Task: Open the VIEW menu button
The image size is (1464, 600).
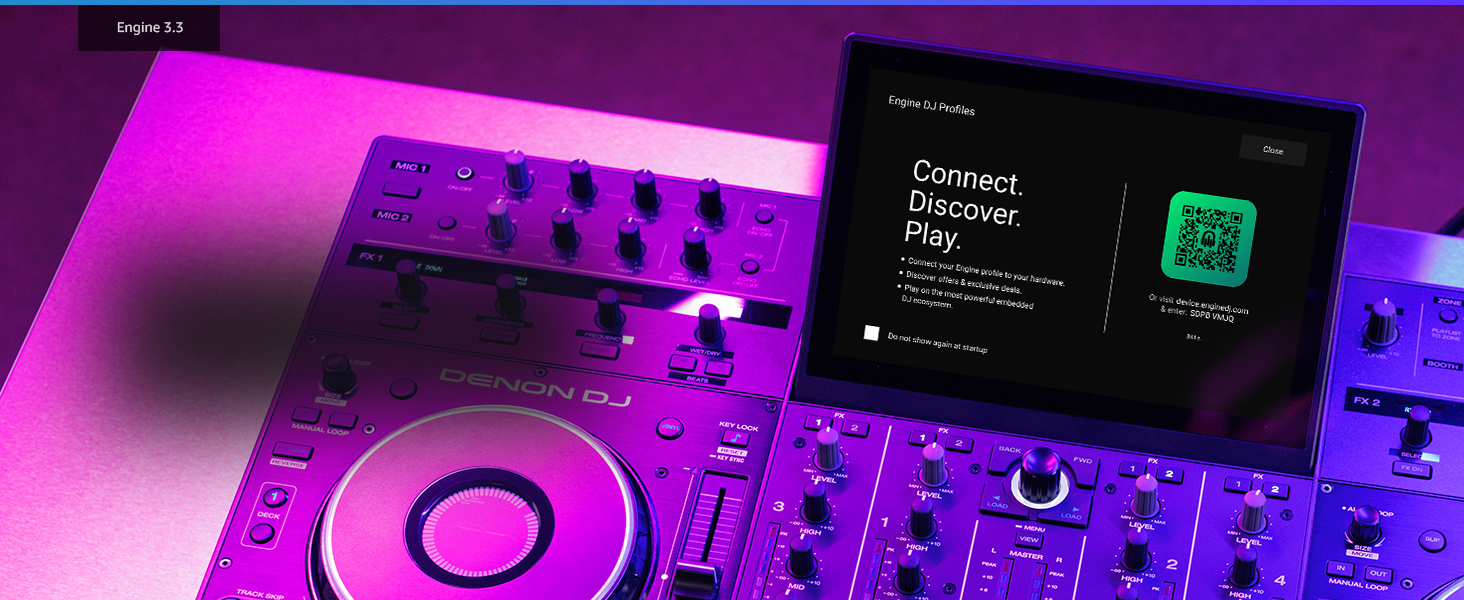Action: pos(1030,539)
